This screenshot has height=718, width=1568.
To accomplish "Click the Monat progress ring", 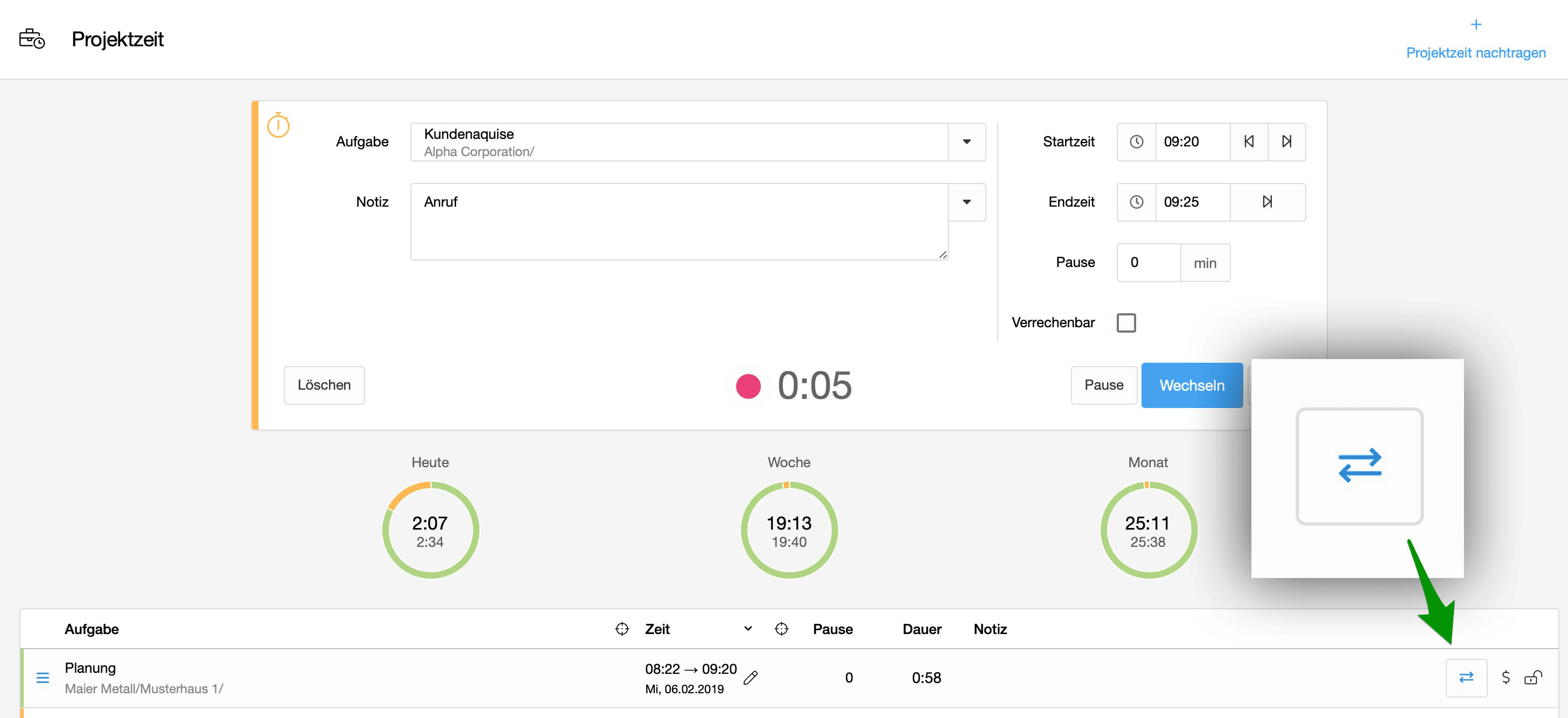I will pos(1148,530).
